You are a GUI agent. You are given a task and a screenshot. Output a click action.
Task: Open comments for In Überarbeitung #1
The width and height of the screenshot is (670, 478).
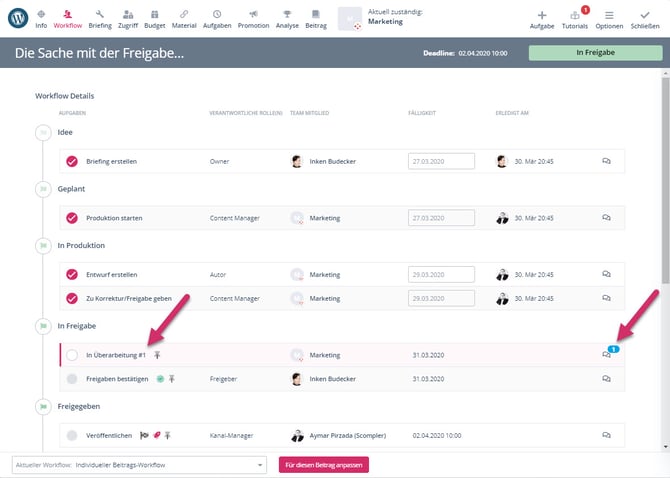[x=606, y=353]
